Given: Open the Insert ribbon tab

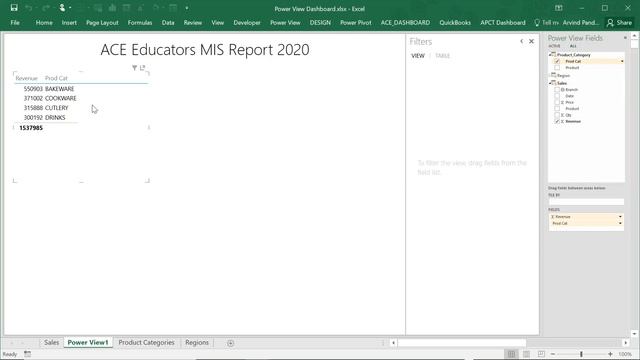Looking at the screenshot, I should (x=69, y=23).
